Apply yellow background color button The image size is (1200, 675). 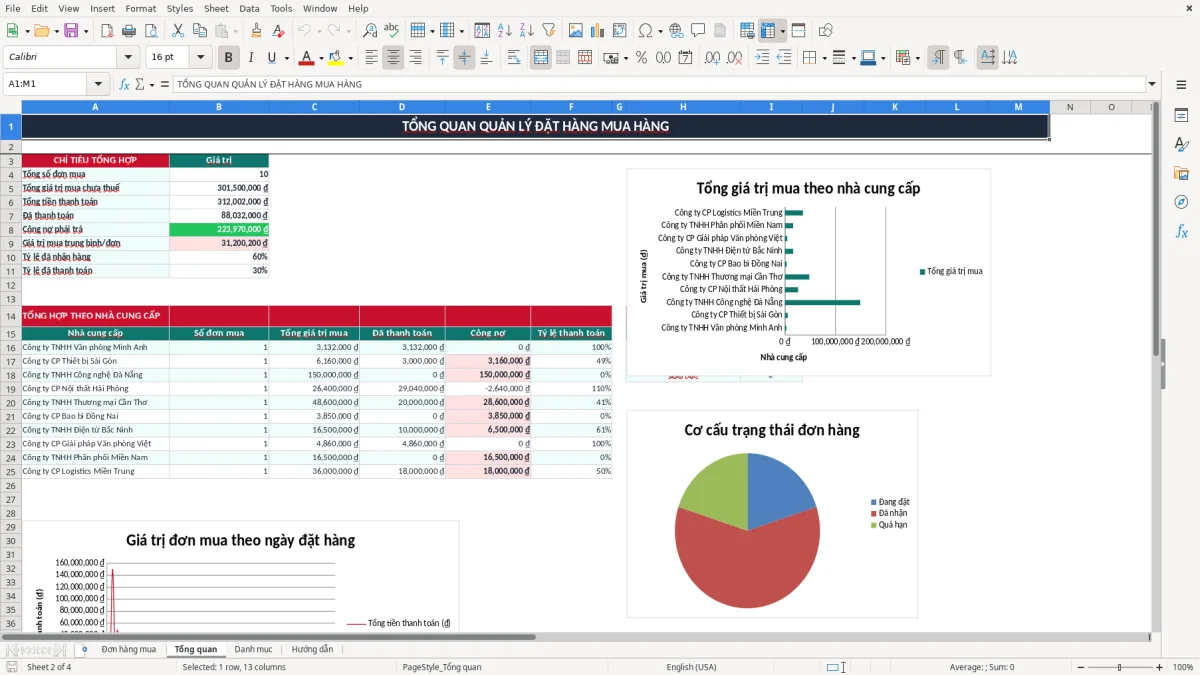(335, 57)
